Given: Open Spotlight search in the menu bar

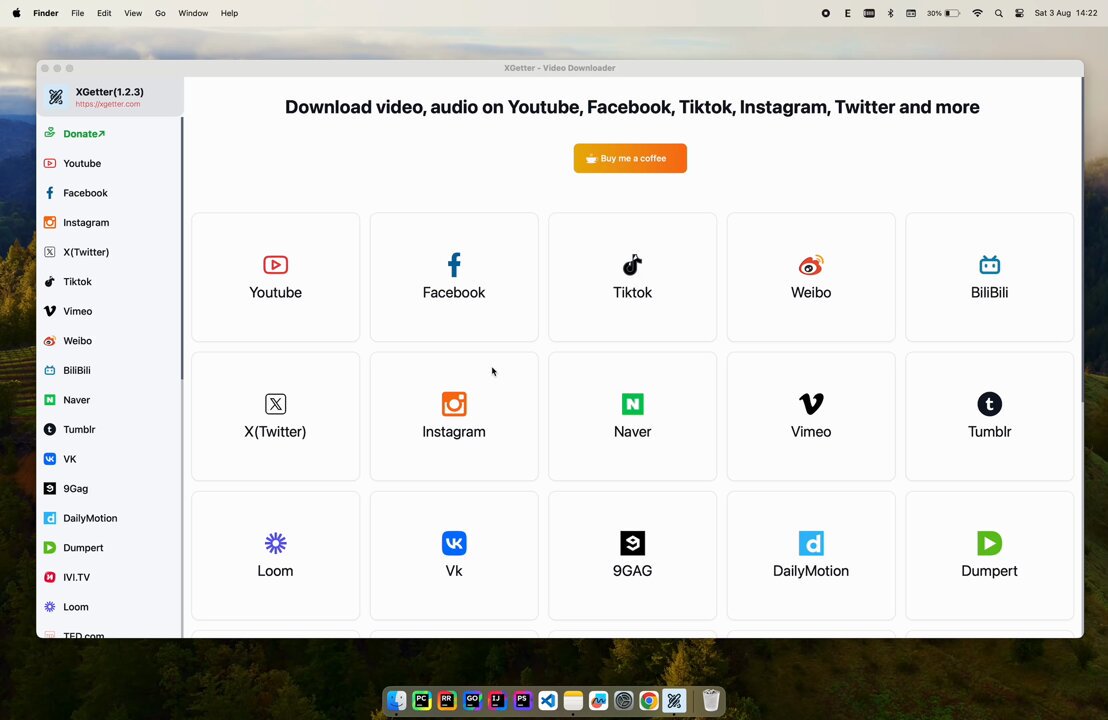Looking at the screenshot, I should point(998,13).
